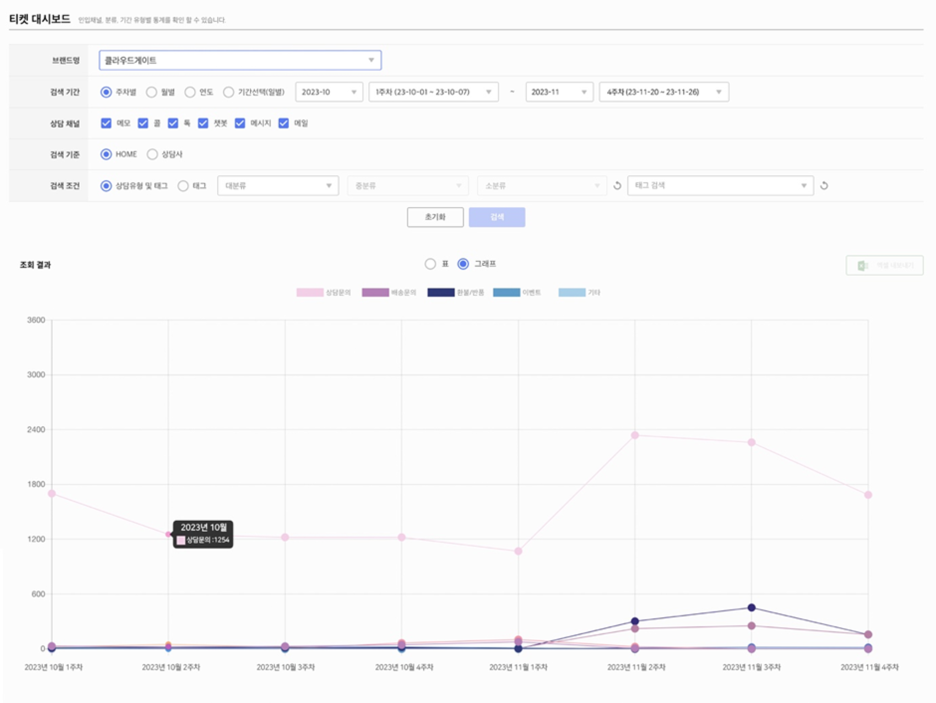Hide the 이벤트 series via legend

tap(506, 293)
